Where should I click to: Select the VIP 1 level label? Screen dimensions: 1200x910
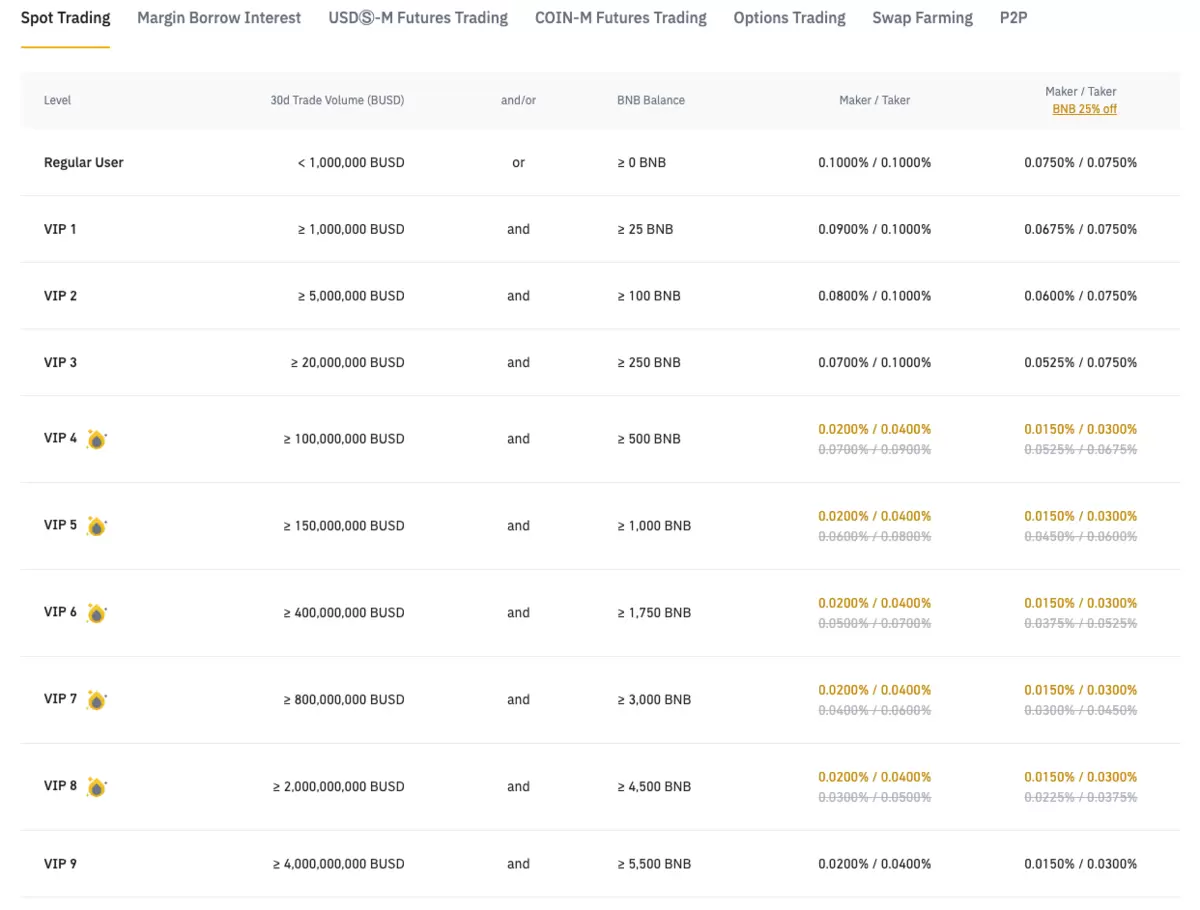[x=60, y=229]
